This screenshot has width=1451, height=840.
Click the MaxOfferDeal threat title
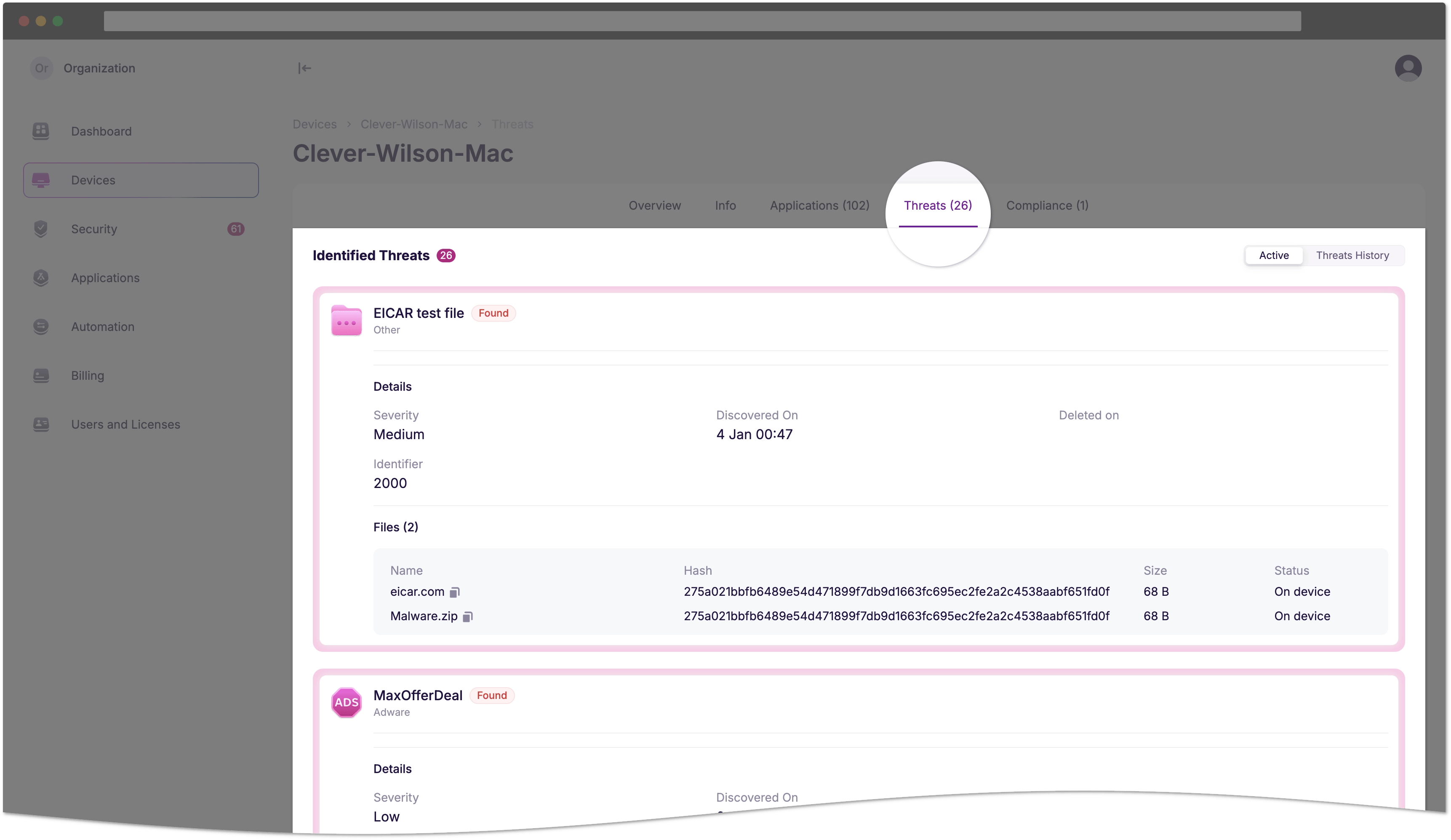(418, 696)
